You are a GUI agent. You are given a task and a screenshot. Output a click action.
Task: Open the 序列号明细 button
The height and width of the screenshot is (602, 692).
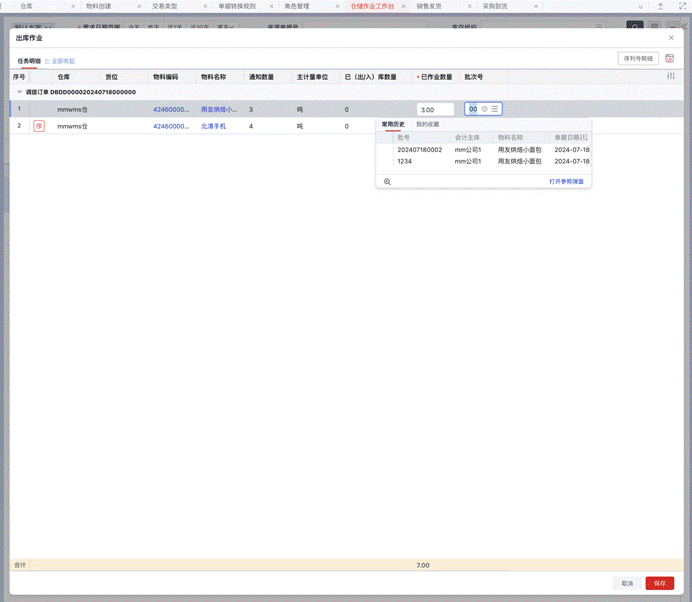(638, 59)
